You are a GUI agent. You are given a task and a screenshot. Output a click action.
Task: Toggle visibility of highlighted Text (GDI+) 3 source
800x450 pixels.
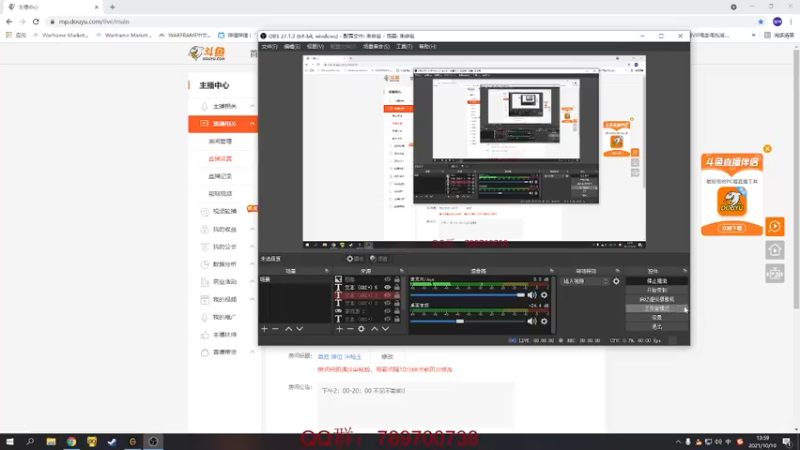pyautogui.click(x=387, y=295)
